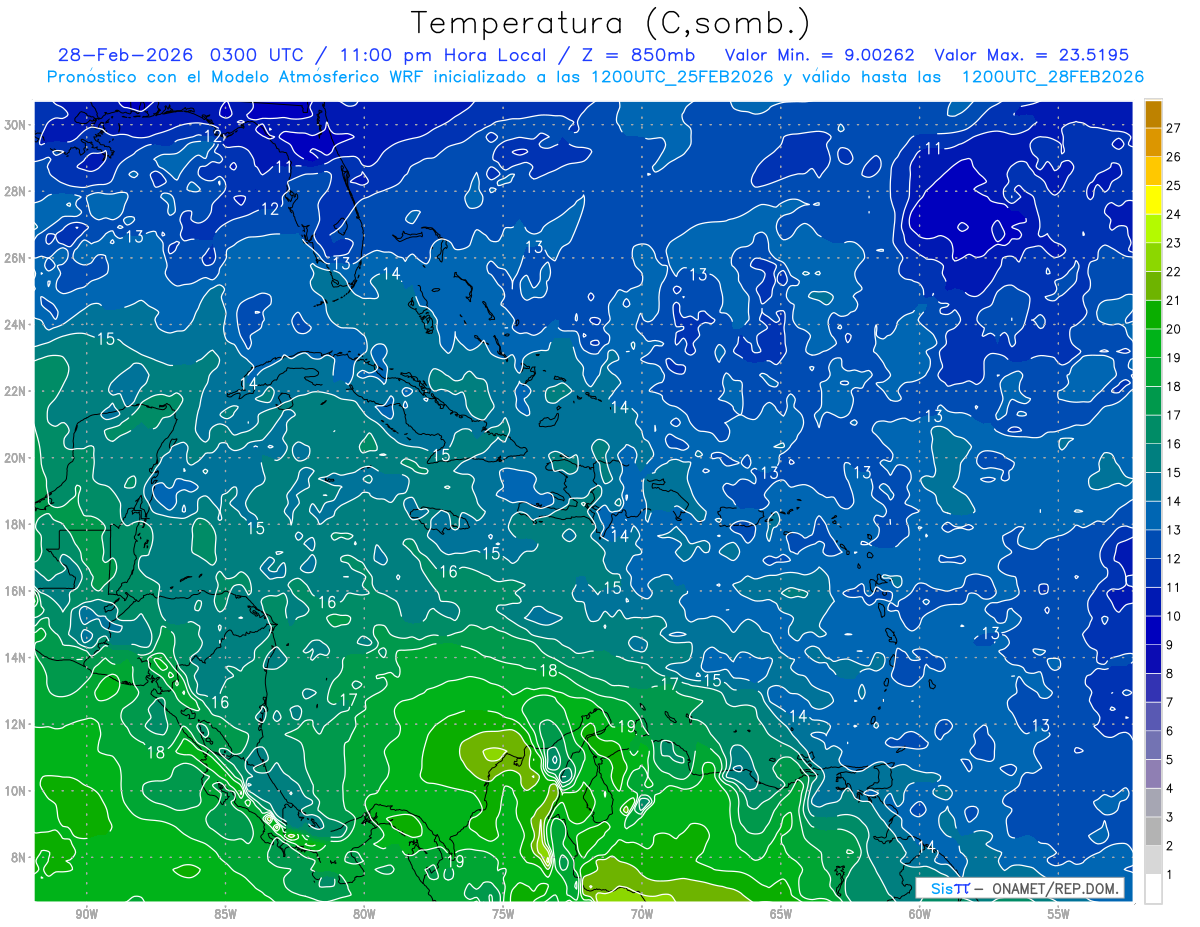Click legend value 1
This screenshot has width=1200, height=927.
click(x=1171, y=875)
